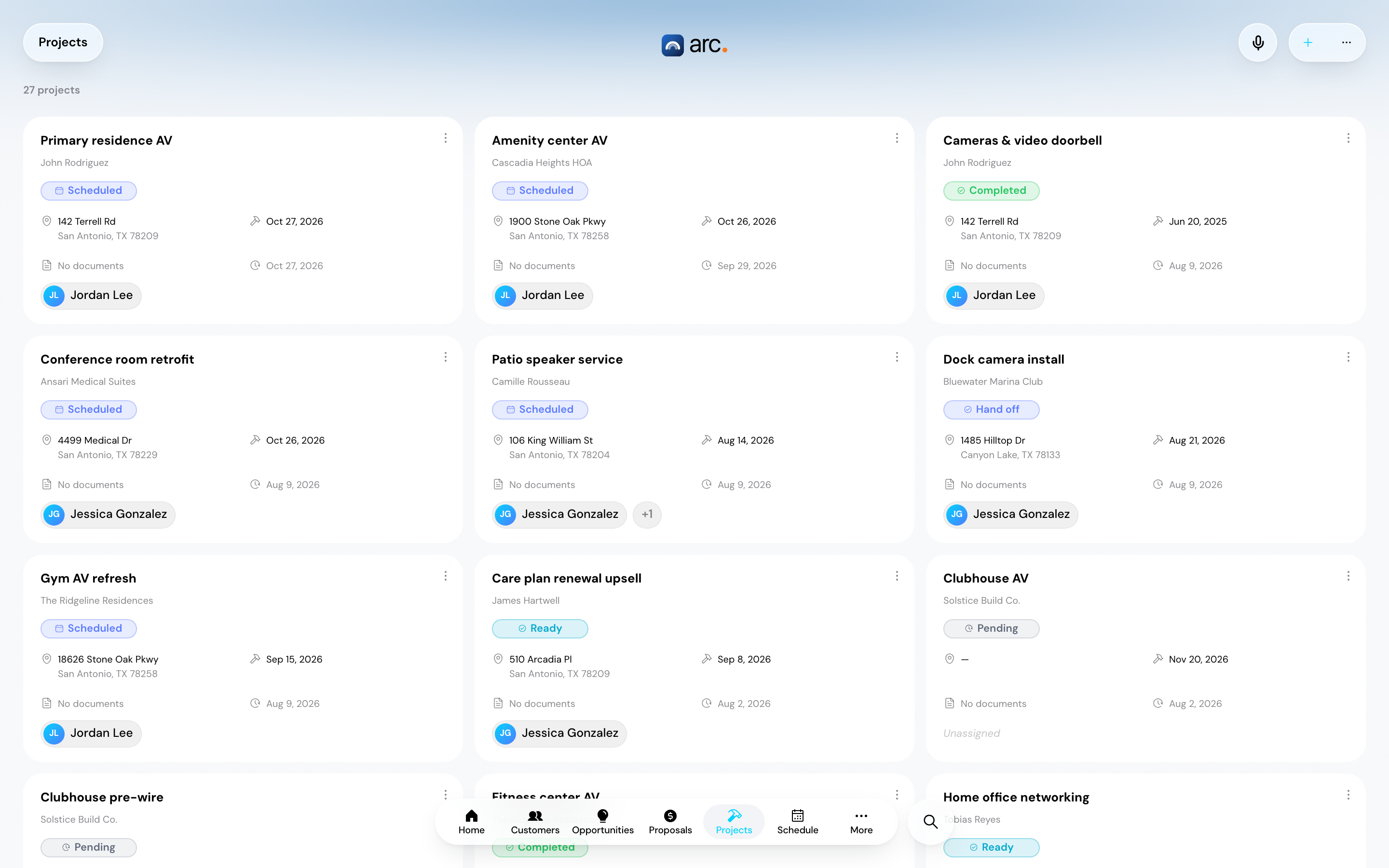Open the Gym AV refresh project title

tap(88, 578)
